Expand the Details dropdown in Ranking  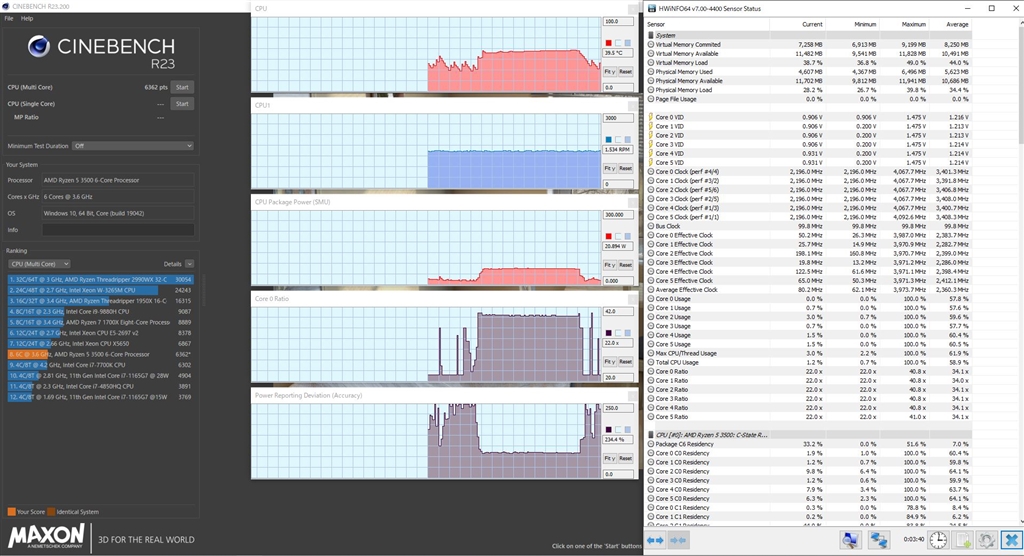[x=189, y=264]
